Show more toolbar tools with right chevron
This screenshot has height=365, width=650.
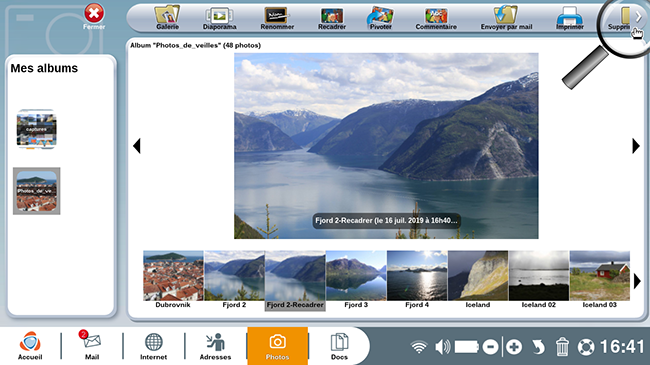coord(639,17)
